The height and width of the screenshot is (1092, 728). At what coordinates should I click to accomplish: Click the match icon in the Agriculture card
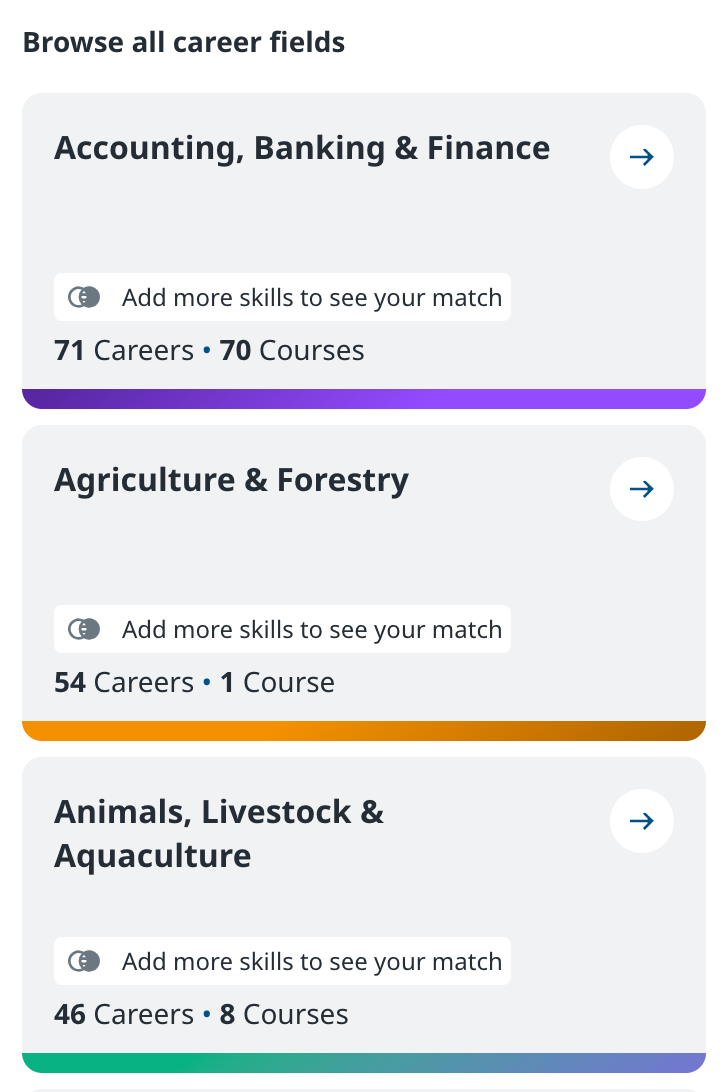85,629
